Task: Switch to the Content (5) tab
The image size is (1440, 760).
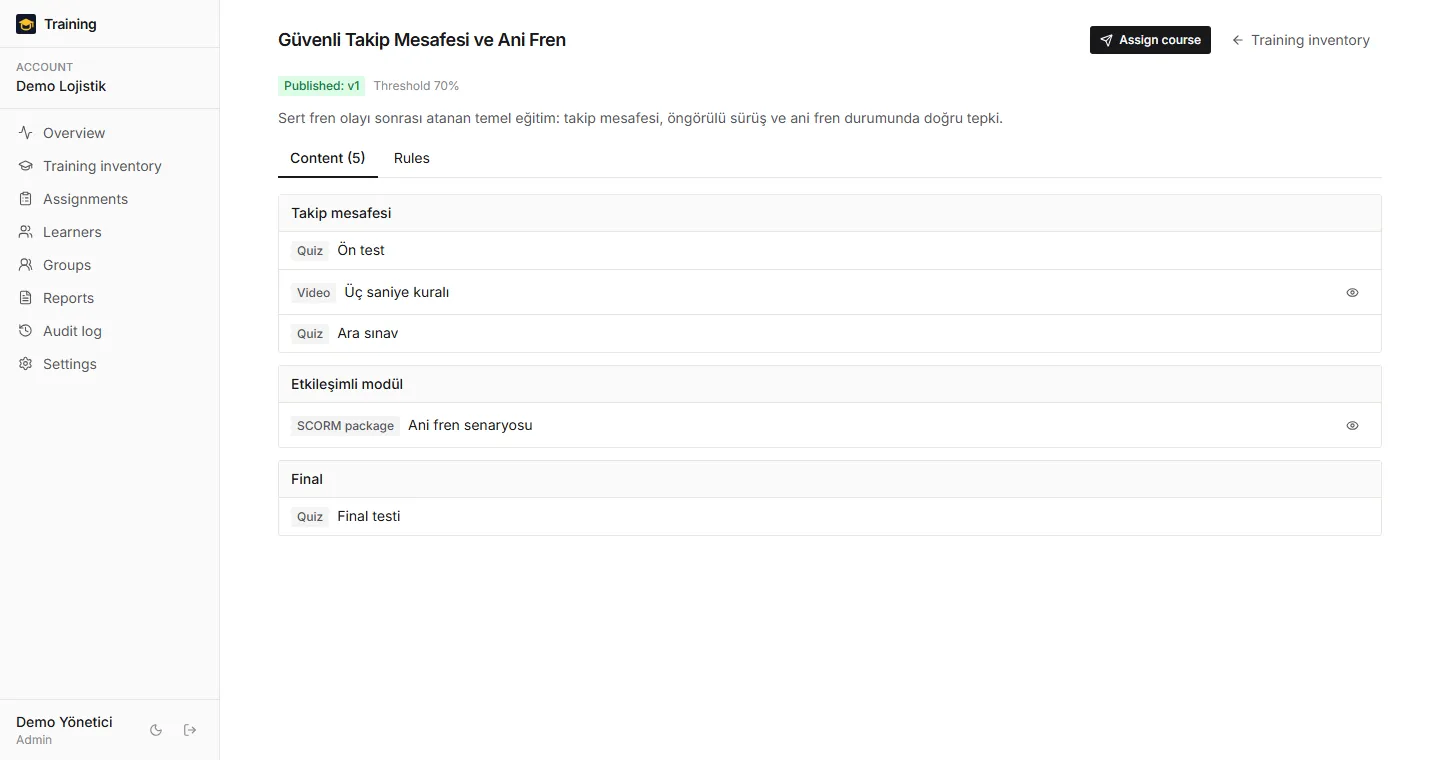Action: point(328,159)
